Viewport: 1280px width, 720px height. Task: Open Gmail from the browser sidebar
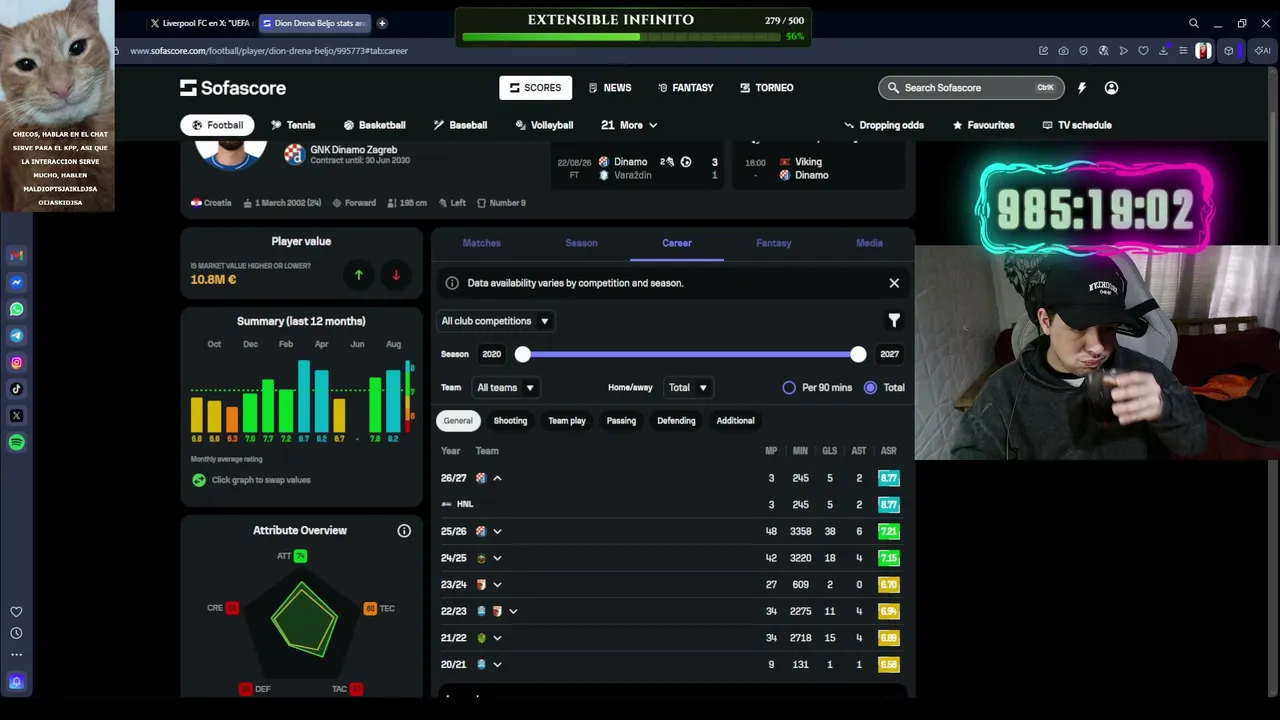click(16, 256)
